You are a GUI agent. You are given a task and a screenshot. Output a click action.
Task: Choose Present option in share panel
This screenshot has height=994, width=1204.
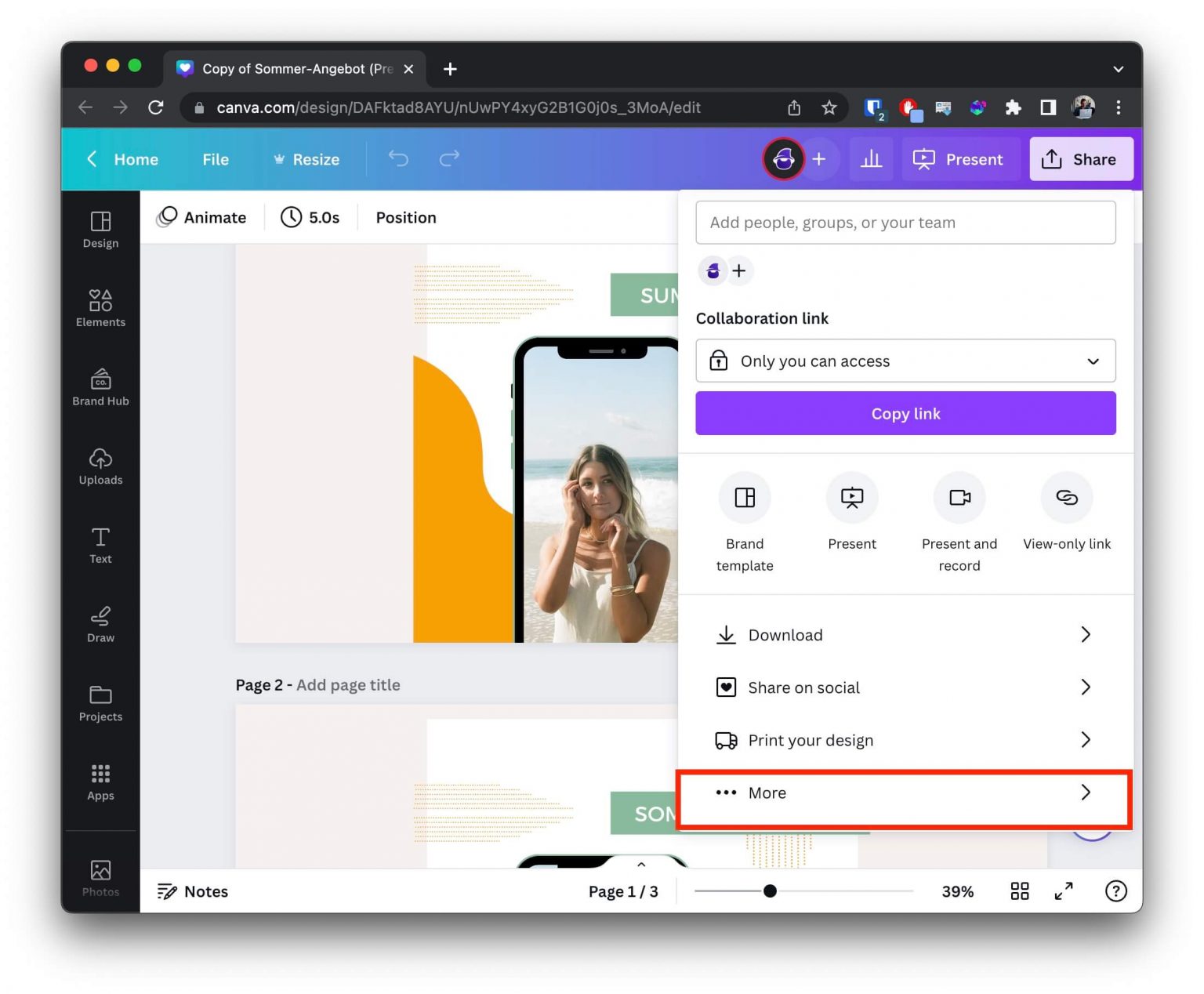coord(852,512)
